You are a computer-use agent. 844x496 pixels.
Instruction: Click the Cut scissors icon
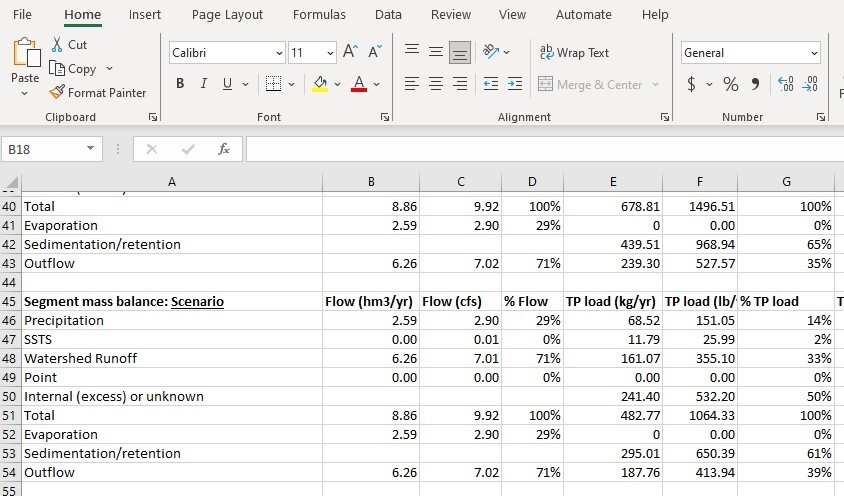tap(58, 45)
